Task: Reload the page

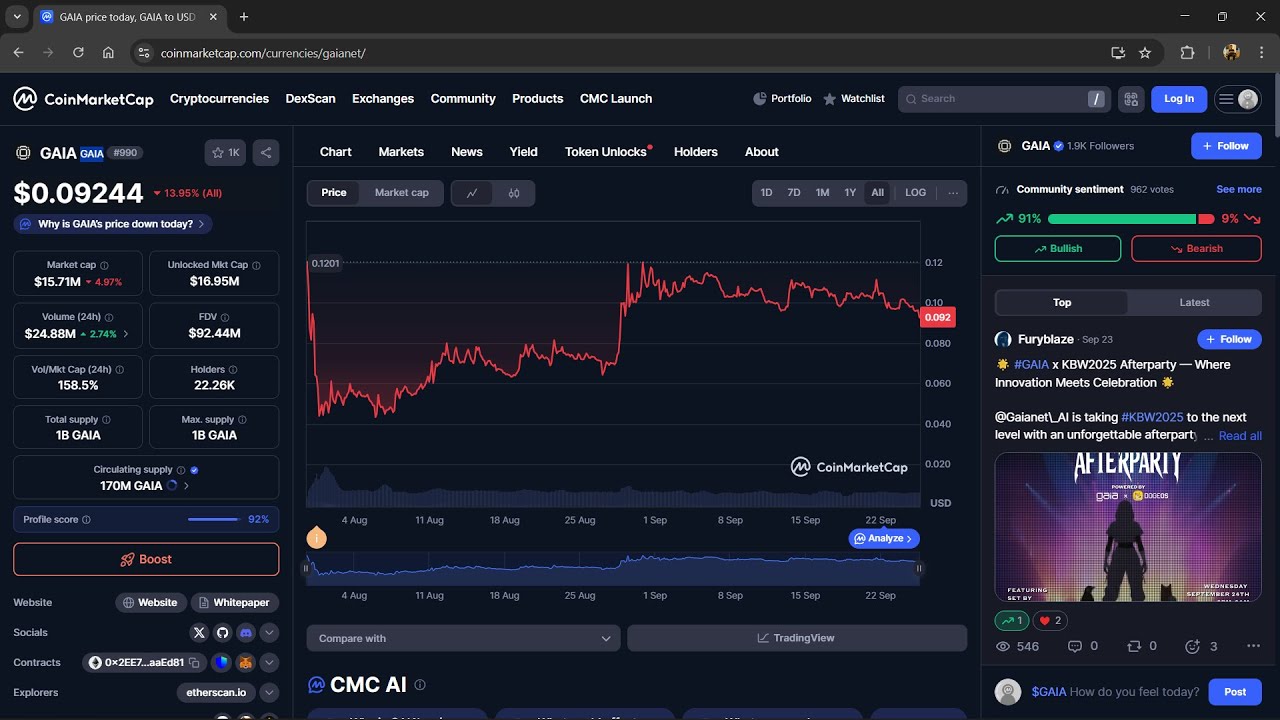Action: click(x=78, y=53)
